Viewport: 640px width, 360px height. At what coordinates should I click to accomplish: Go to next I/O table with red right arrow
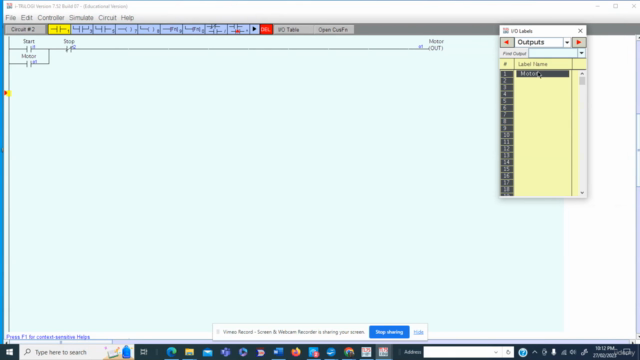point(579,42)
